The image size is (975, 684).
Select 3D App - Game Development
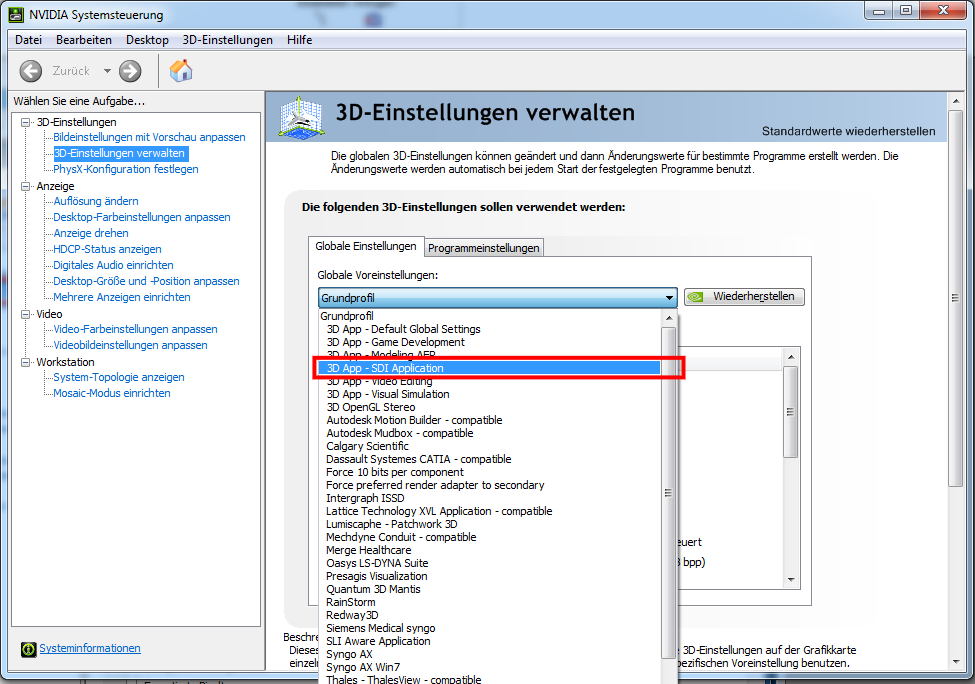click(489, 342)
